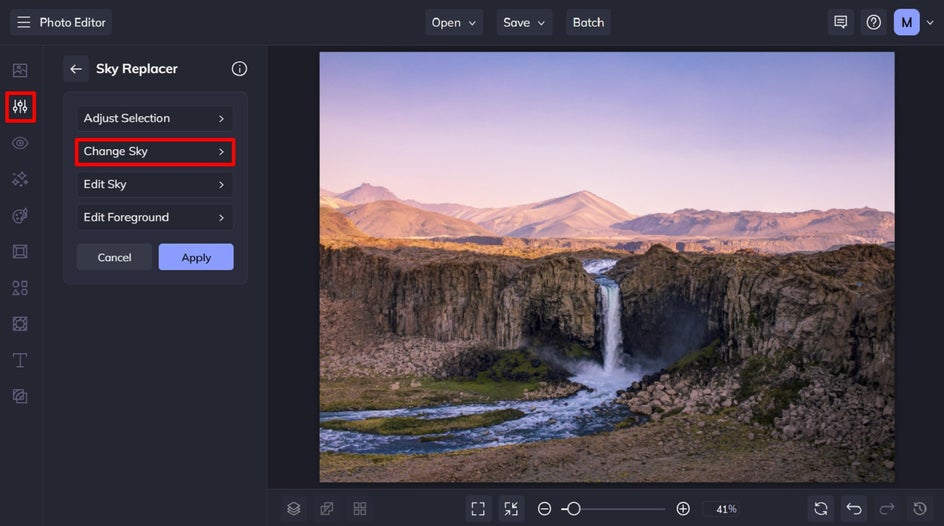Screen dimensions: 944x526
Task: Zoom out with the minus icon
Action: tap(544, 509)
